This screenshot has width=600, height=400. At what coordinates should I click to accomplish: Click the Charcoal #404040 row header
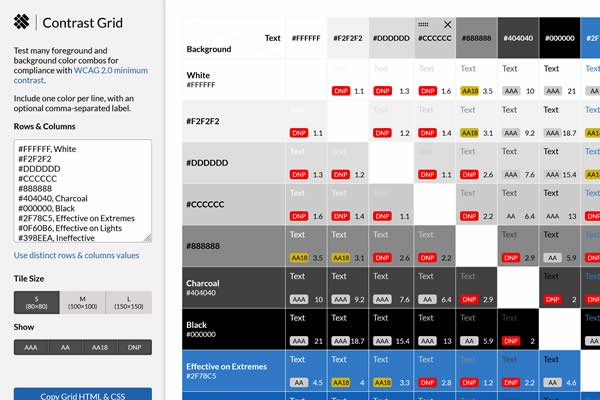233,288
